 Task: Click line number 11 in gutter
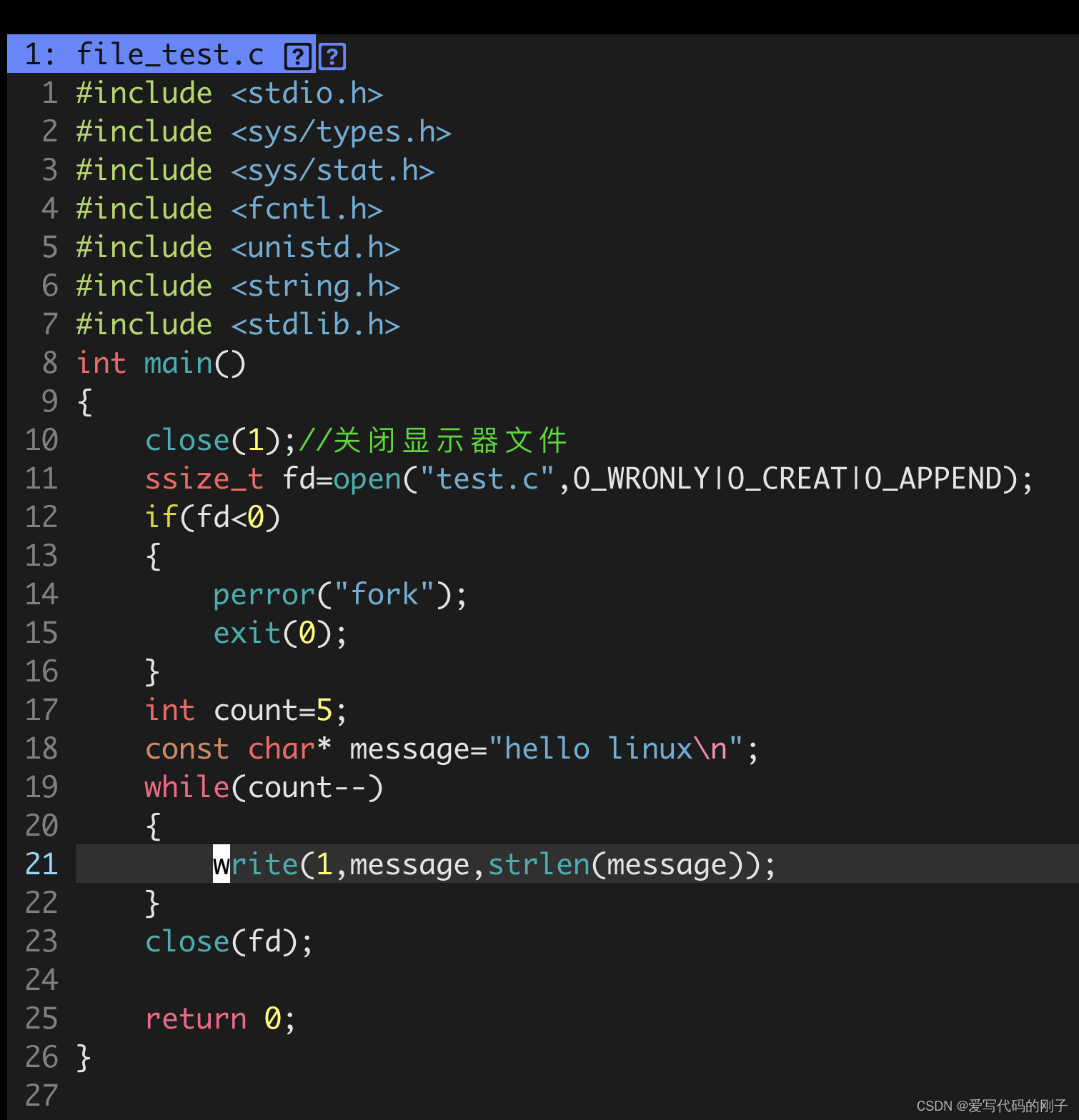click(41, 479)
